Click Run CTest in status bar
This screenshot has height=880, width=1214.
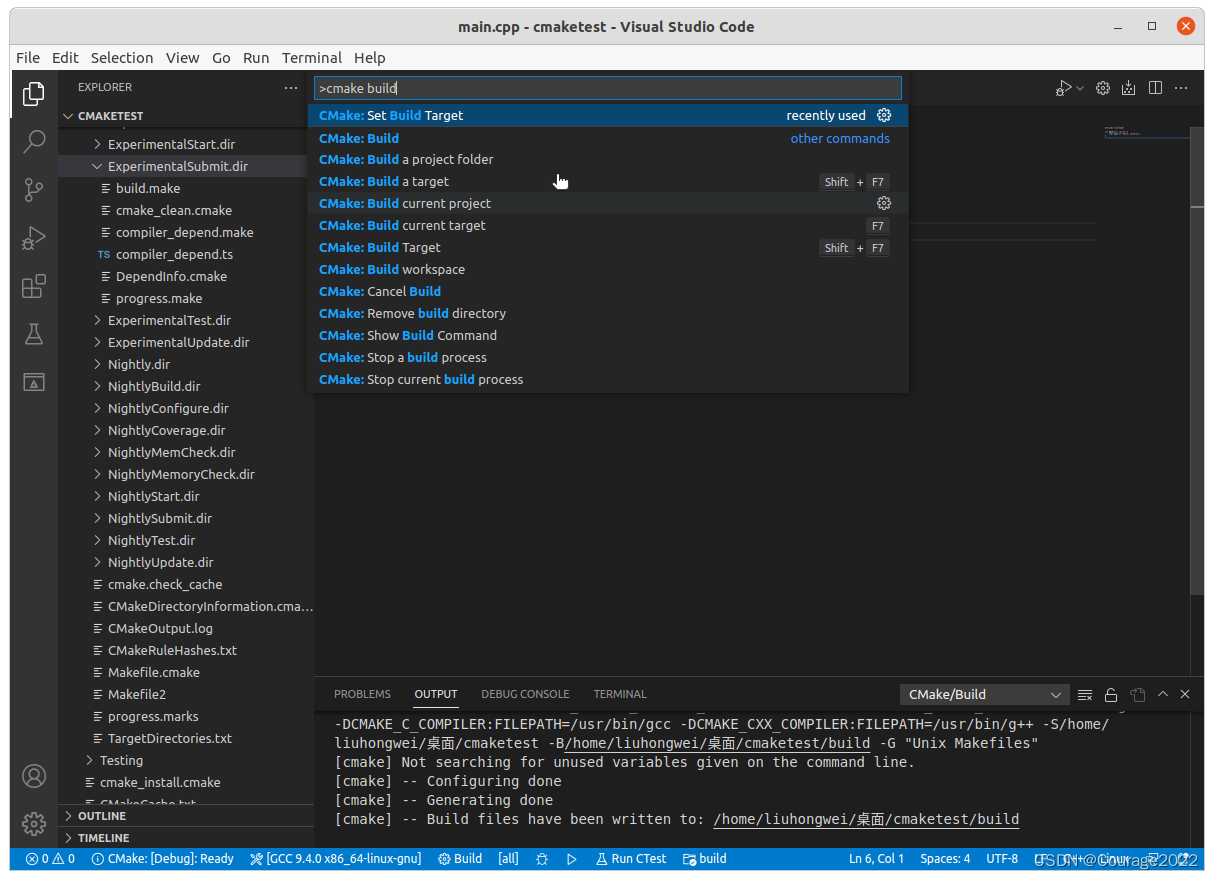(631, 859)
